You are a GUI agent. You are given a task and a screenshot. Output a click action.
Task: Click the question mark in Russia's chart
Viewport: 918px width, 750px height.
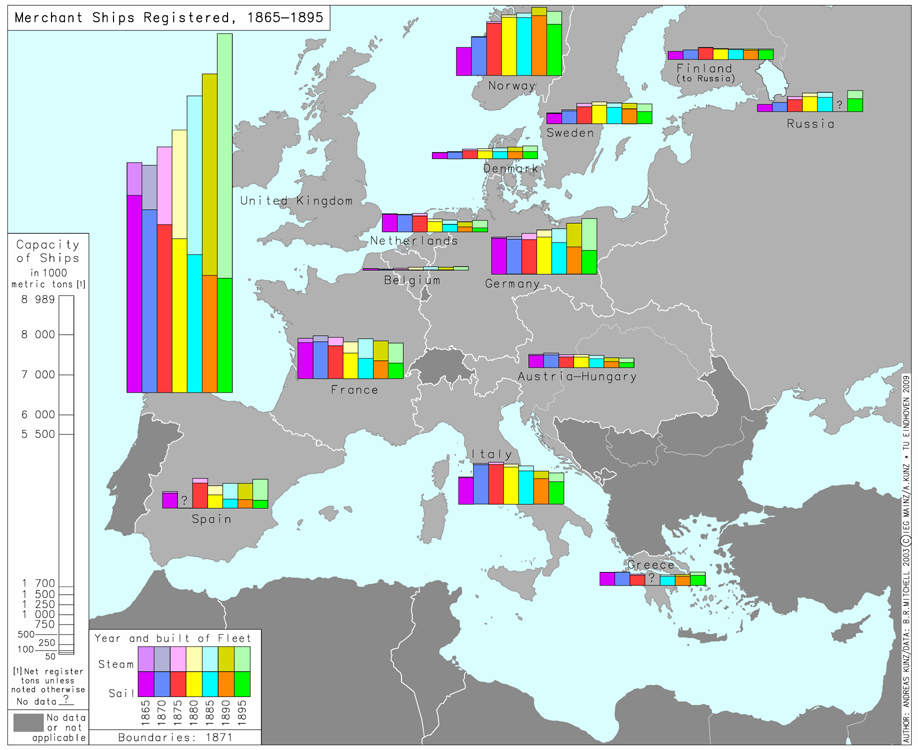tap(840, 104)
